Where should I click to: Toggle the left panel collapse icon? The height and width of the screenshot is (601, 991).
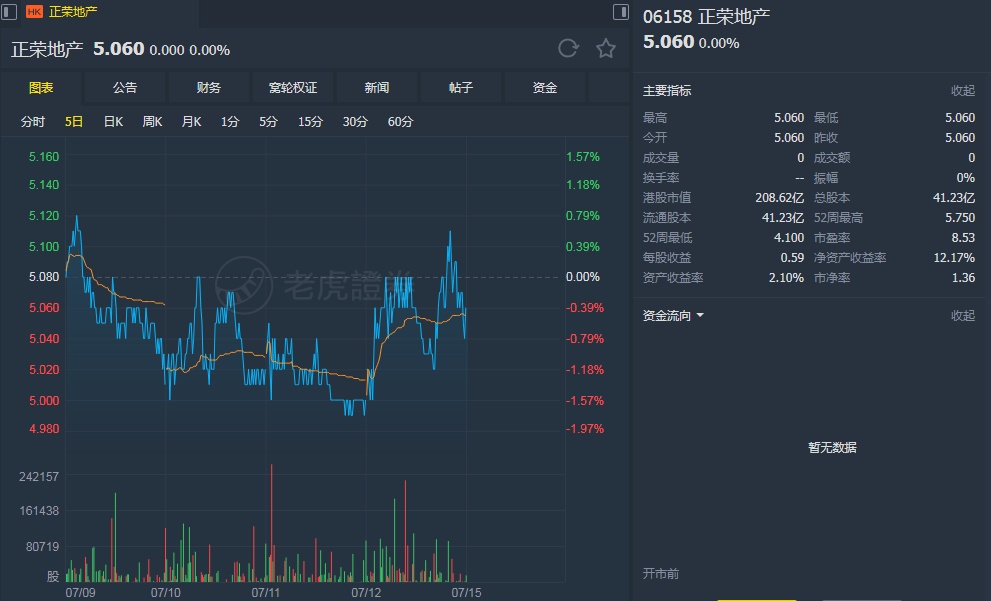[9, 11]
